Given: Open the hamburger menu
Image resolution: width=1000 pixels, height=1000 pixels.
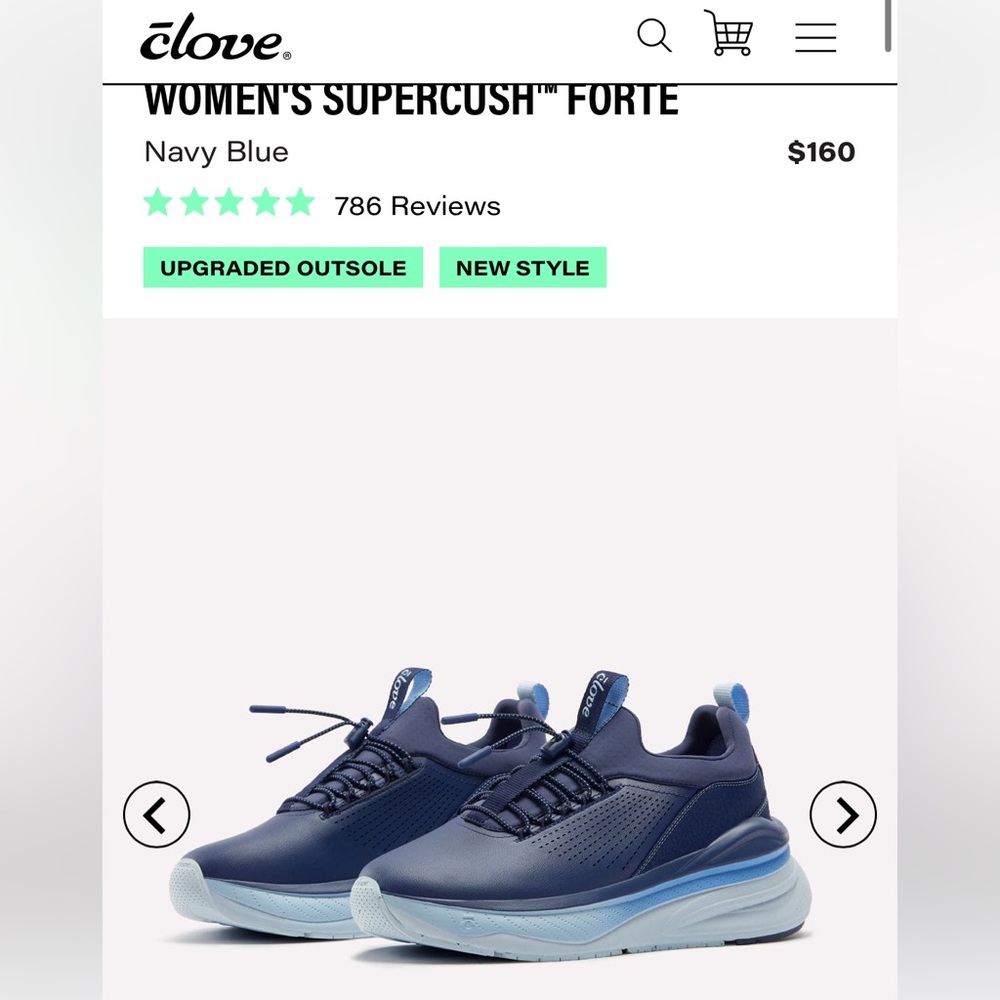Looking at the screenshot, I should tap(815, 38).
